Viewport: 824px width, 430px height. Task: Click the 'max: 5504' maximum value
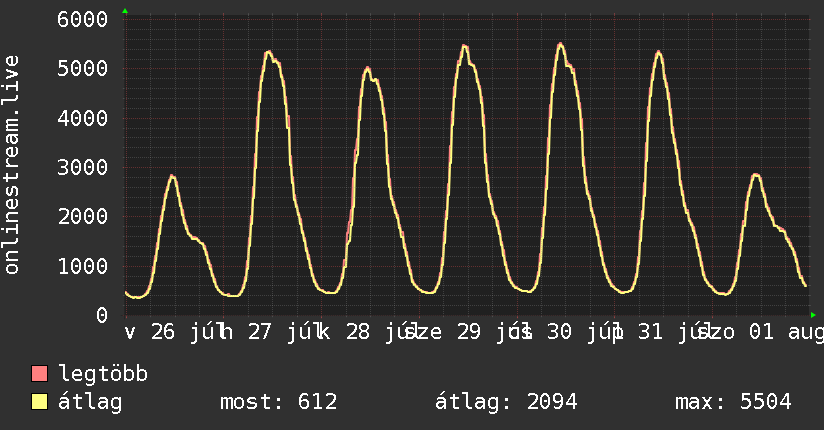(x=733, y=402)
